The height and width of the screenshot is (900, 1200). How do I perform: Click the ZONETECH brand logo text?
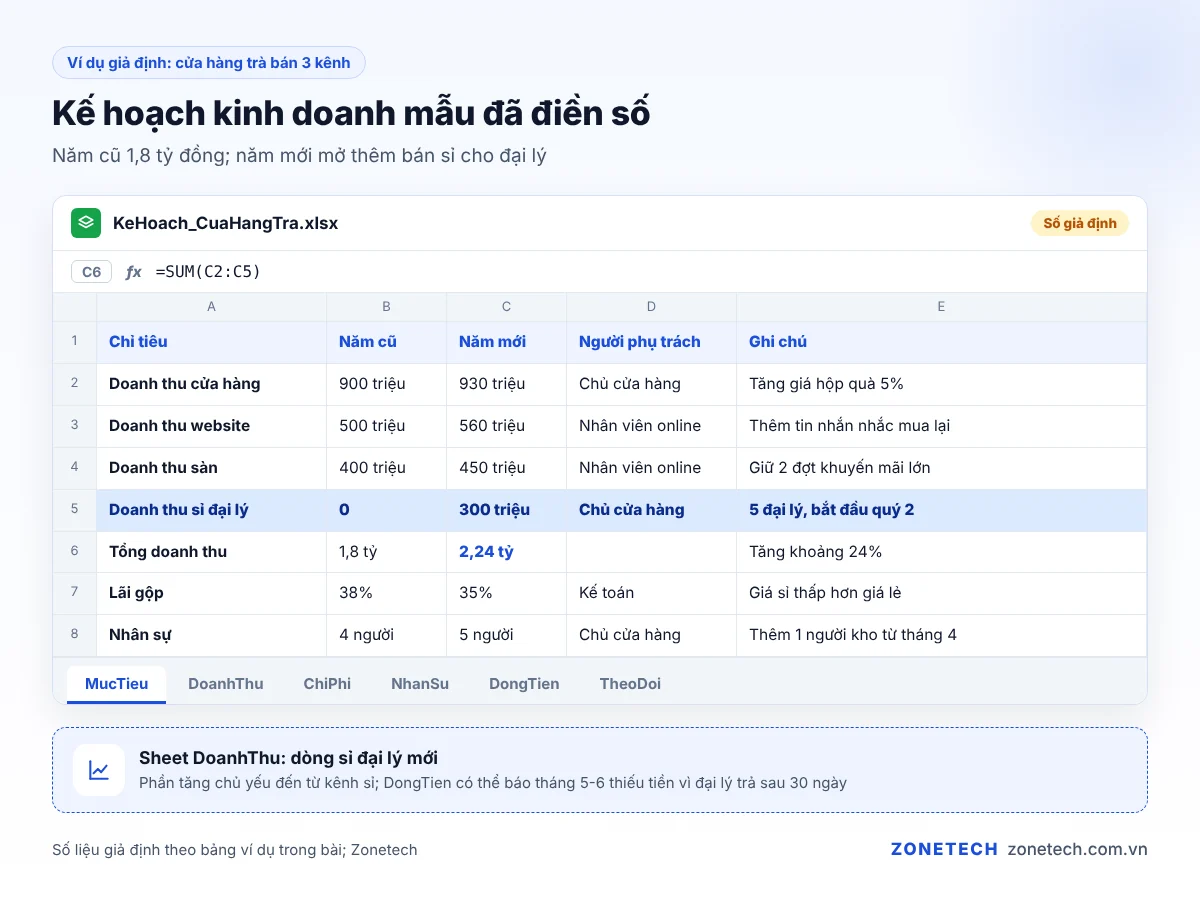pyautogui.click(x=944, y=849)
